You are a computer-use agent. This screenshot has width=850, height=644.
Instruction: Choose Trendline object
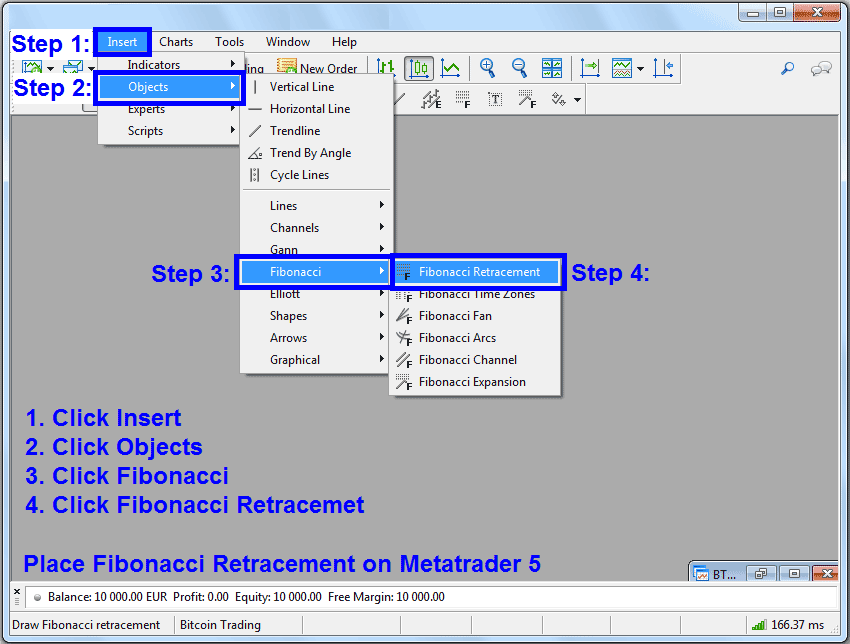317,131
